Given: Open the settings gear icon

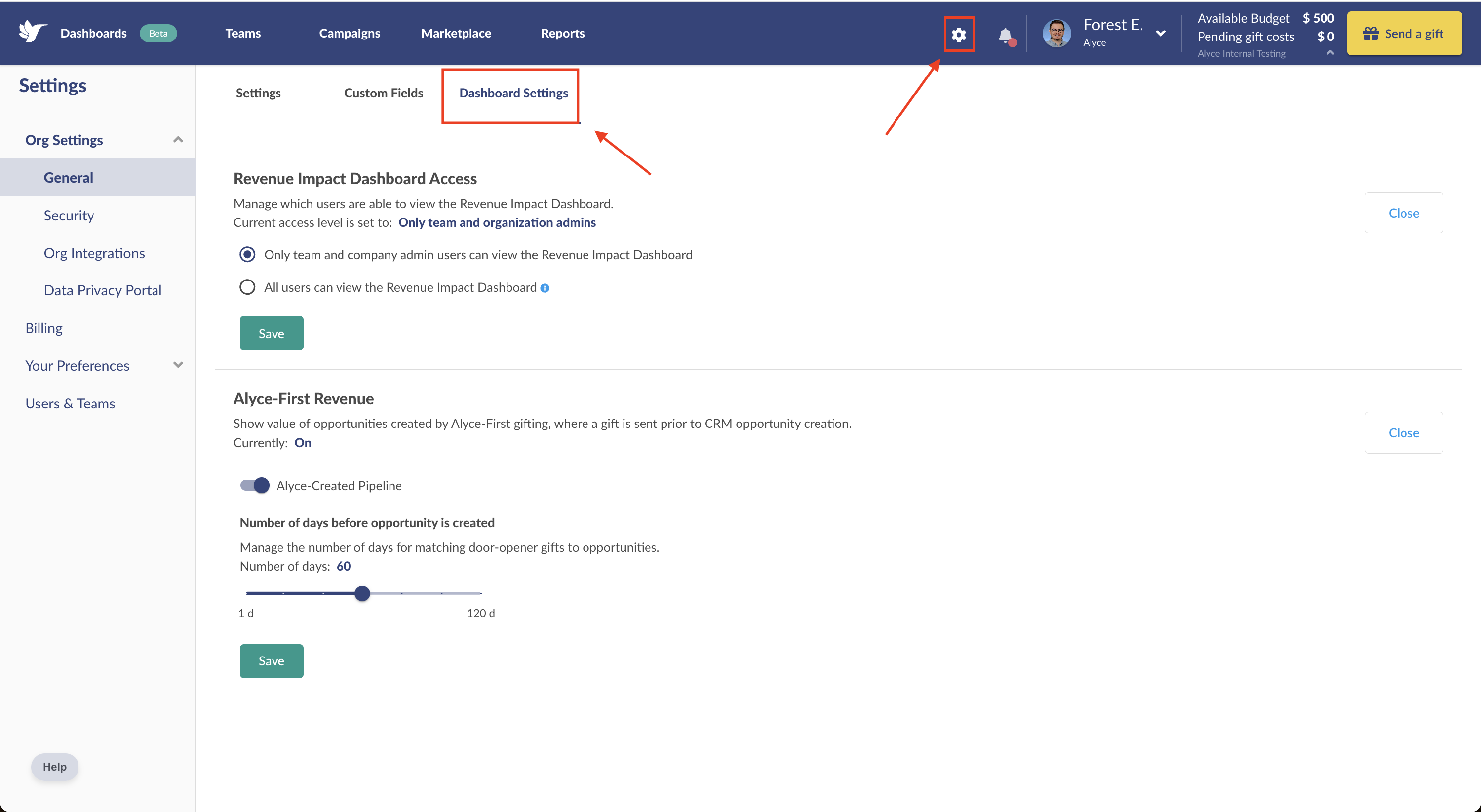Looking at the screenshot, I should click(958, 35).
